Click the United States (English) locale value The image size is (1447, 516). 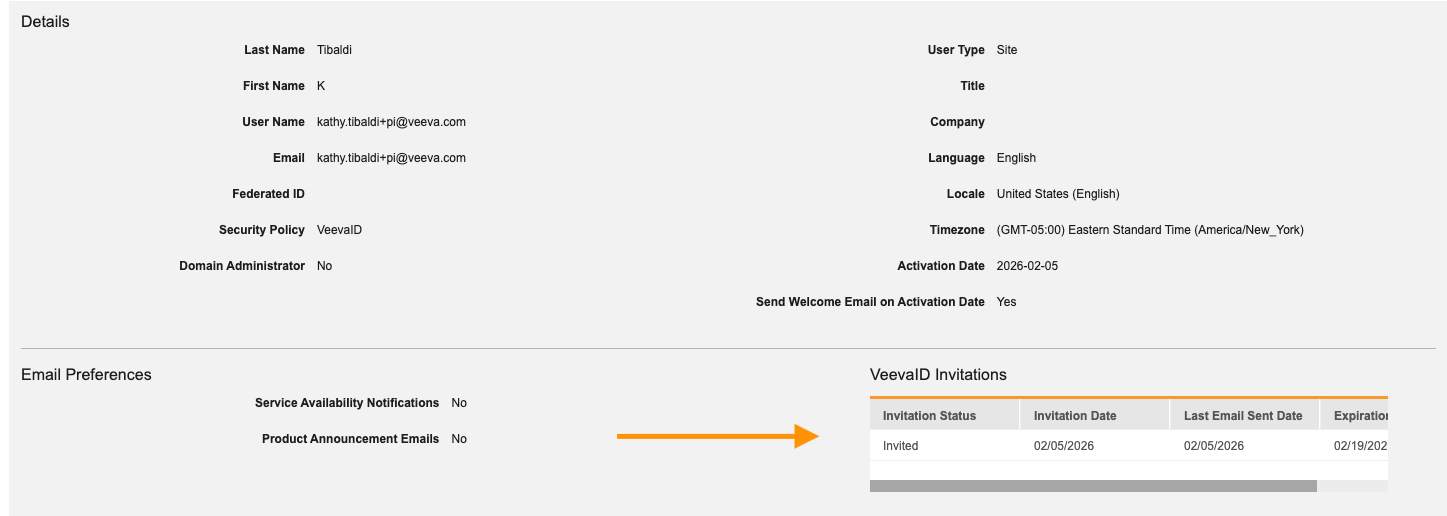1058,194
